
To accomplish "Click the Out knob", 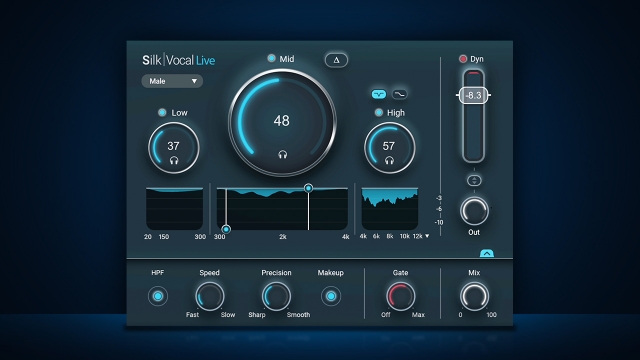I will pyautogui.click(x=474, y=211).
